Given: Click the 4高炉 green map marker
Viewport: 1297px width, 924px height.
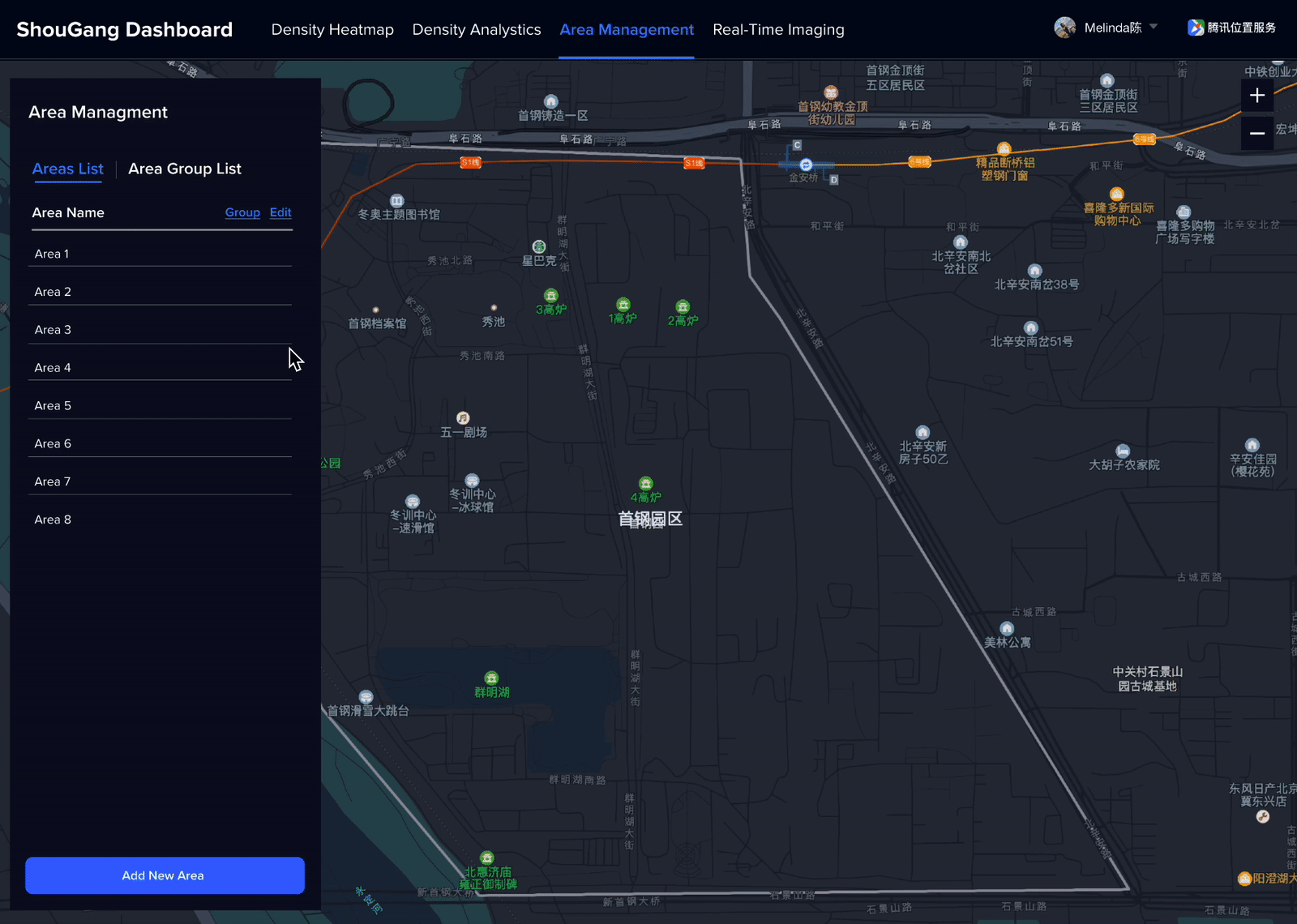Looking at the screenshot, I should [645, 484].
